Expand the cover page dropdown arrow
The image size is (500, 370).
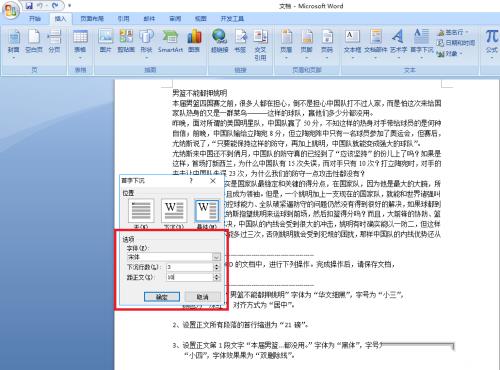(14, 58)
